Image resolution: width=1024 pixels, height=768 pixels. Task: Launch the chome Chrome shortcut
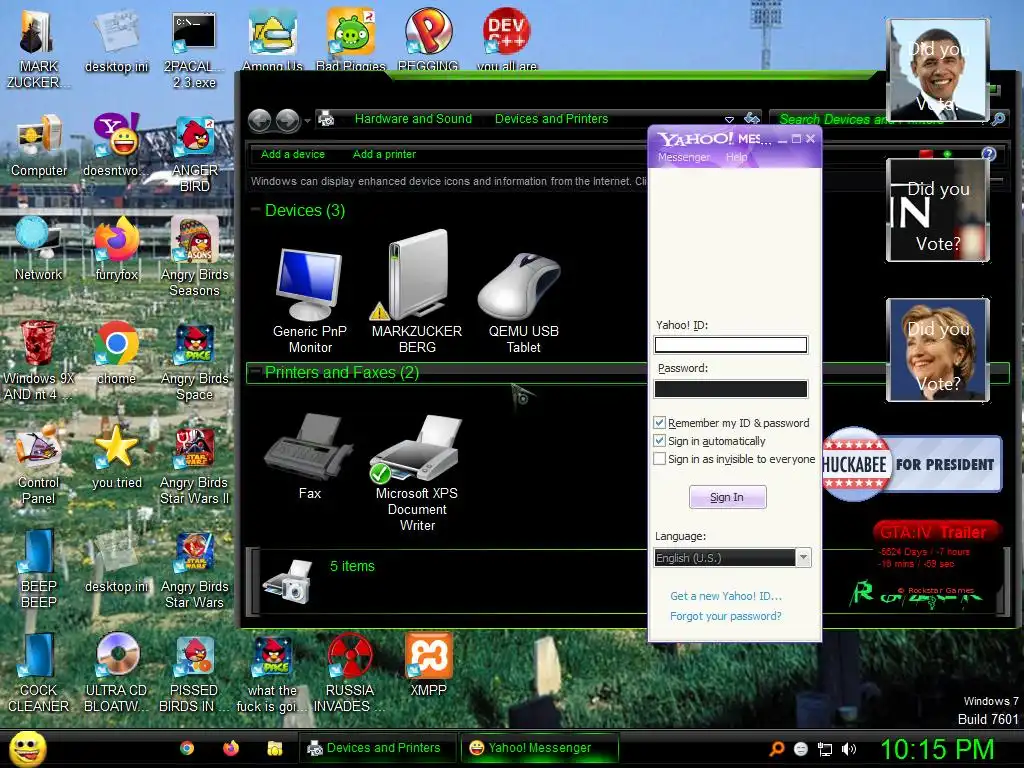click(116, 353)
